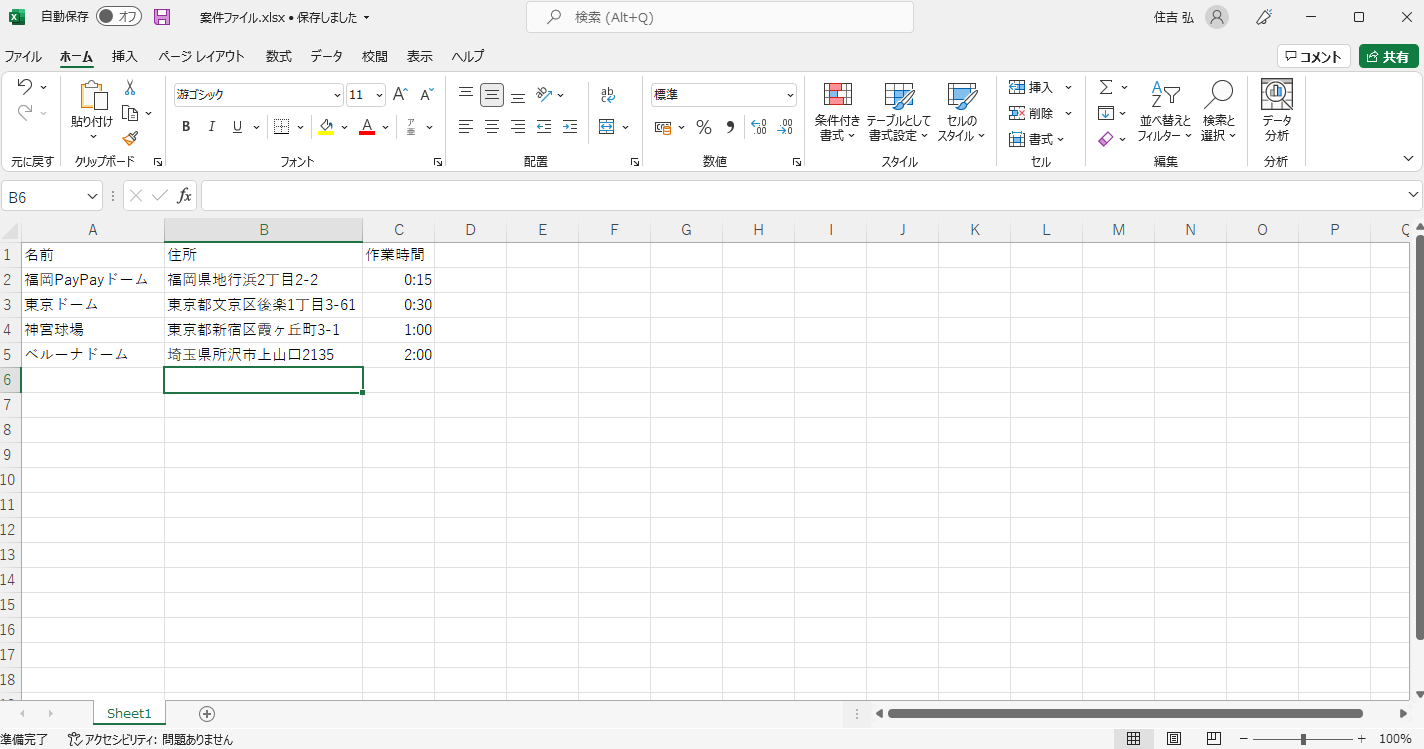This screenshot has height=749, width=1424.
Task: Toggle the AutoSave switch
Action: point(119,17)
